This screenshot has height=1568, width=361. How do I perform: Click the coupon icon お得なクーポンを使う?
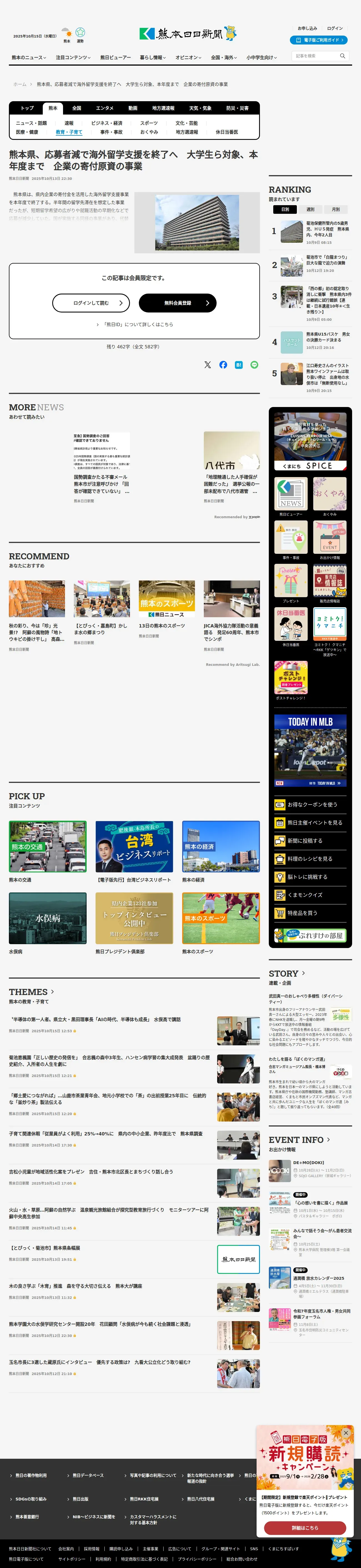(x=280, y=805)
